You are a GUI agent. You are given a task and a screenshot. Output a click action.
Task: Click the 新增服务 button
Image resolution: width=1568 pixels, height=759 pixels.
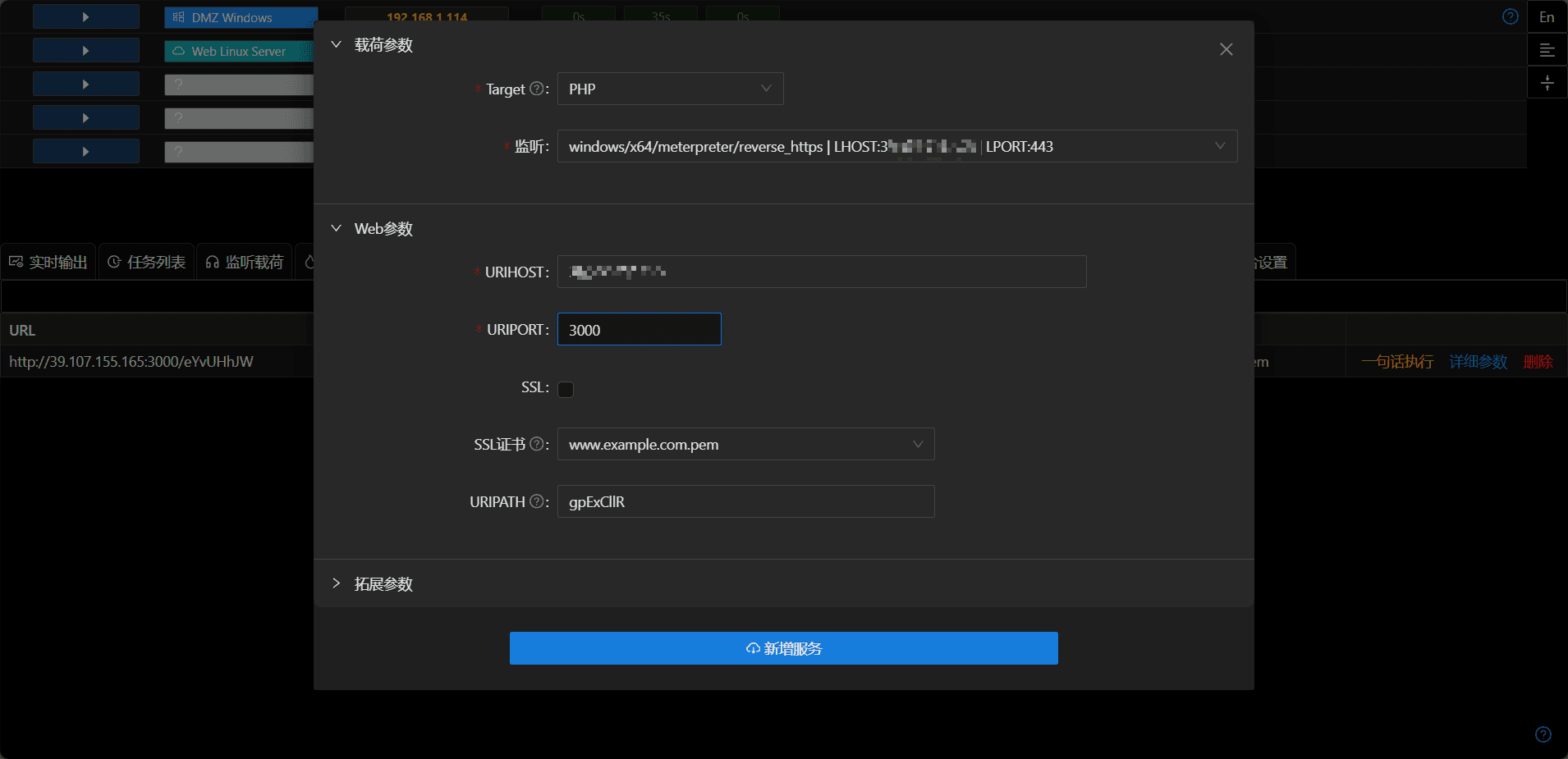pyautogui.click(x=784, y=648)
